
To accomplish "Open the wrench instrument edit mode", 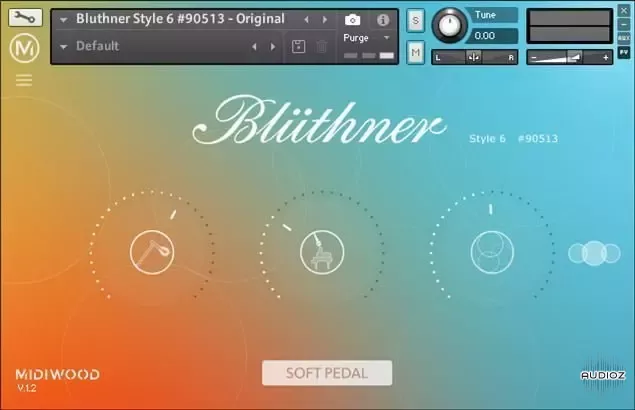I will [x=25, y=17].
